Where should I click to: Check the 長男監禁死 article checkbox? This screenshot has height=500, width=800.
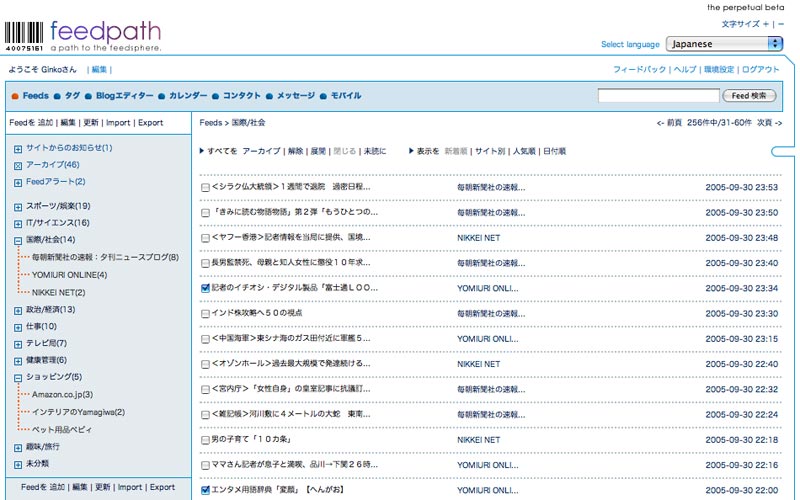pos(205,263)
